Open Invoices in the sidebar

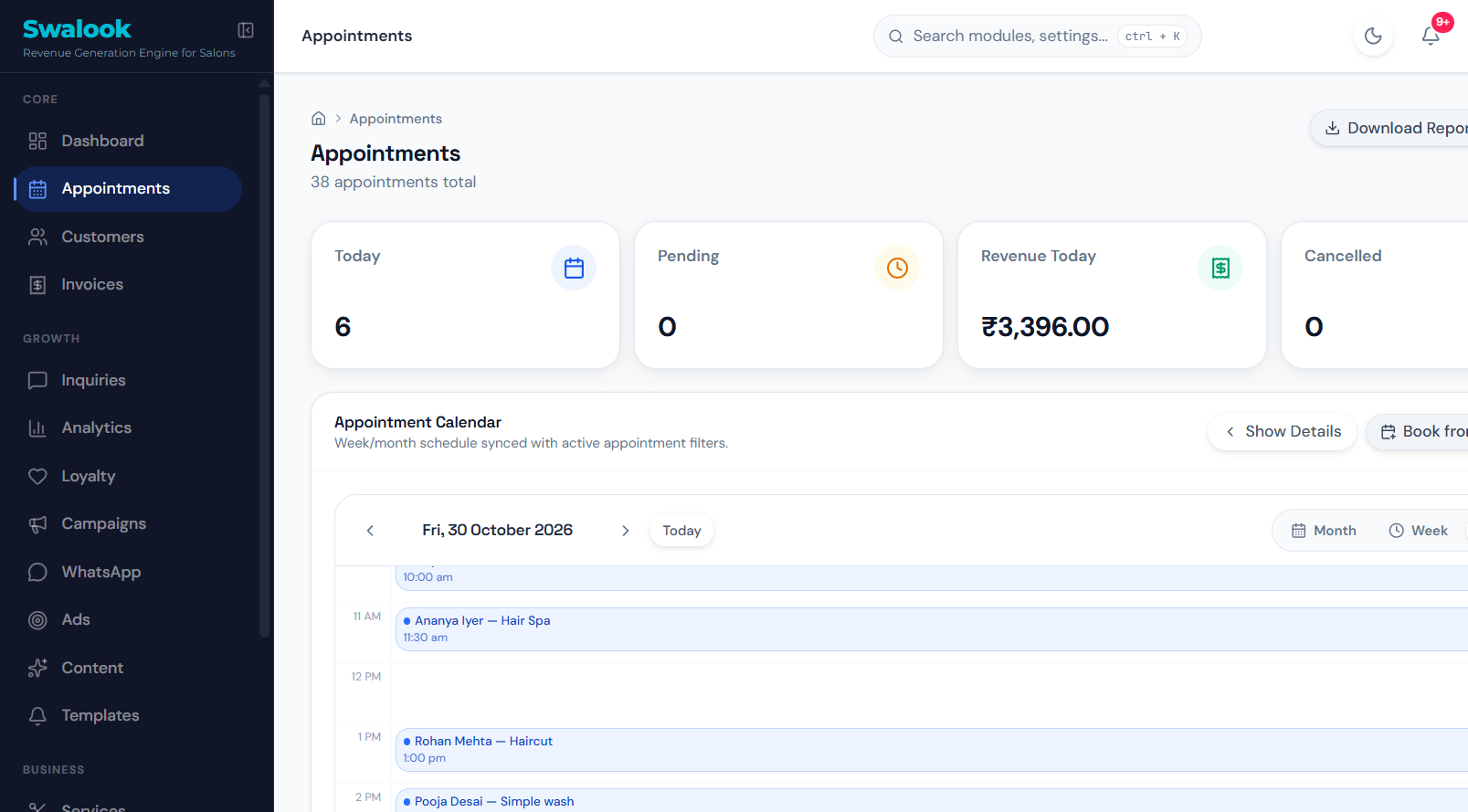(x=128, y=285)
